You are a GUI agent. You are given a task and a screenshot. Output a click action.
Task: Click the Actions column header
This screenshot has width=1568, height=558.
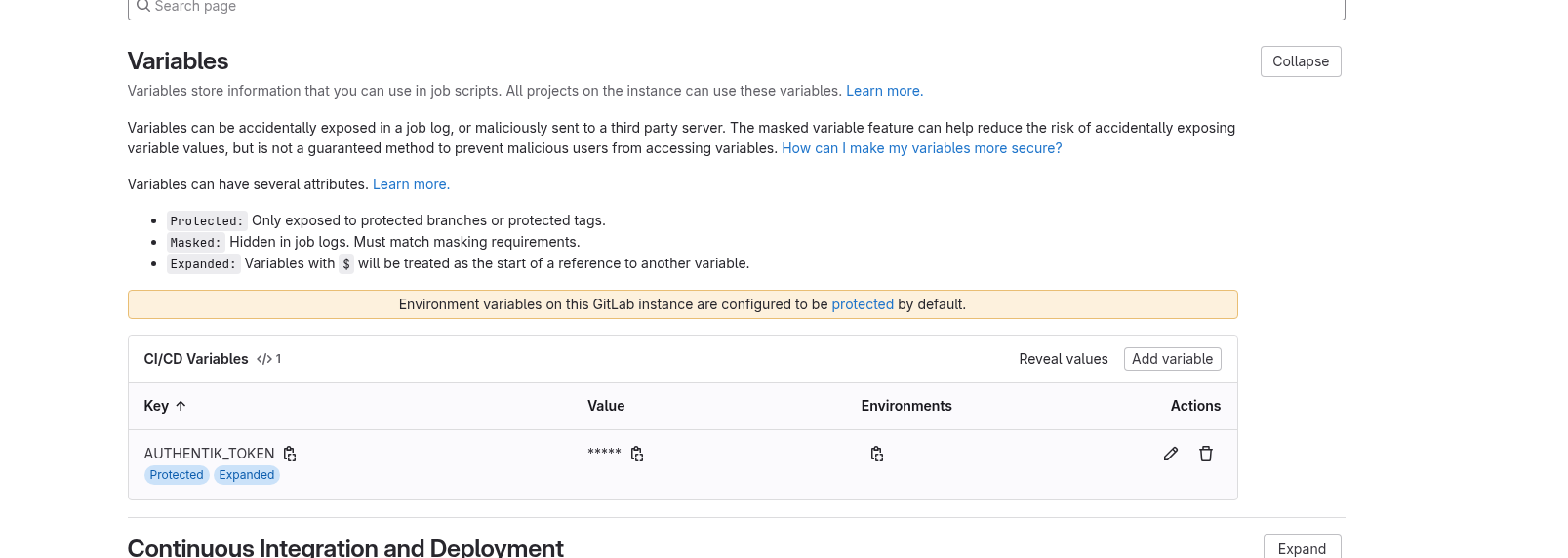[x=1195, y=406]
